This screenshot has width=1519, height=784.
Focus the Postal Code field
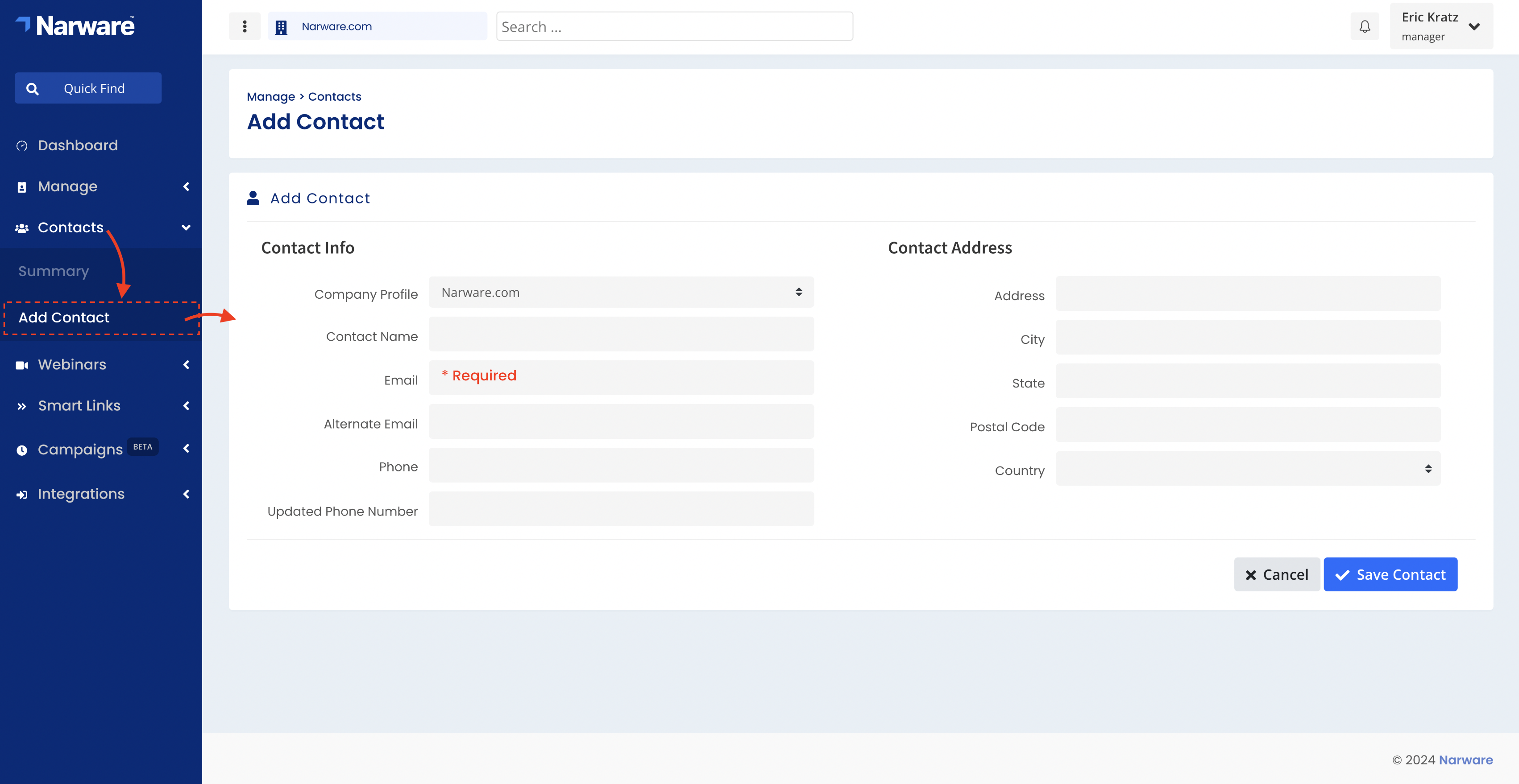click(x=1248, y=425)
